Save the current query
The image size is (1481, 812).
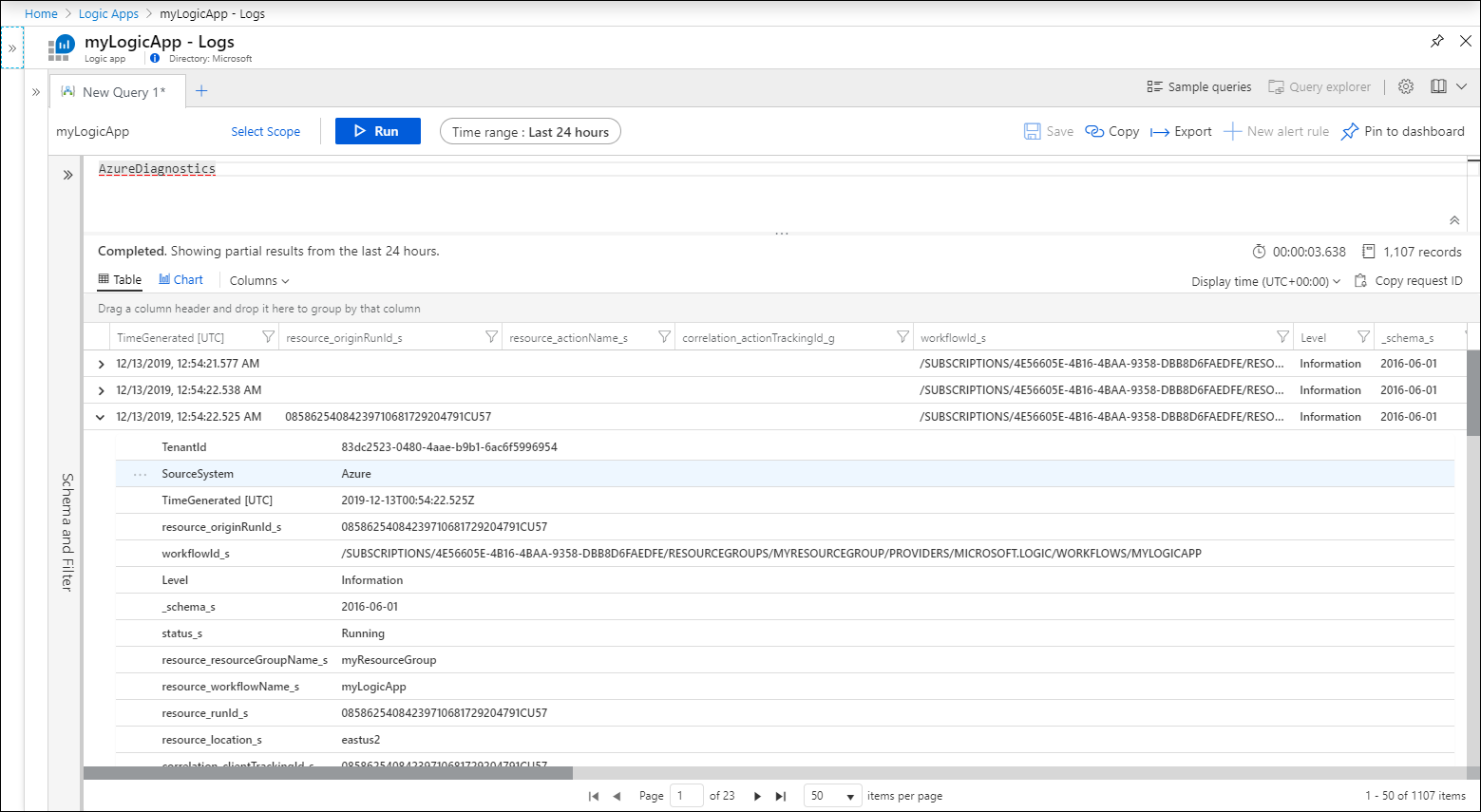[x=1049, y=132]
